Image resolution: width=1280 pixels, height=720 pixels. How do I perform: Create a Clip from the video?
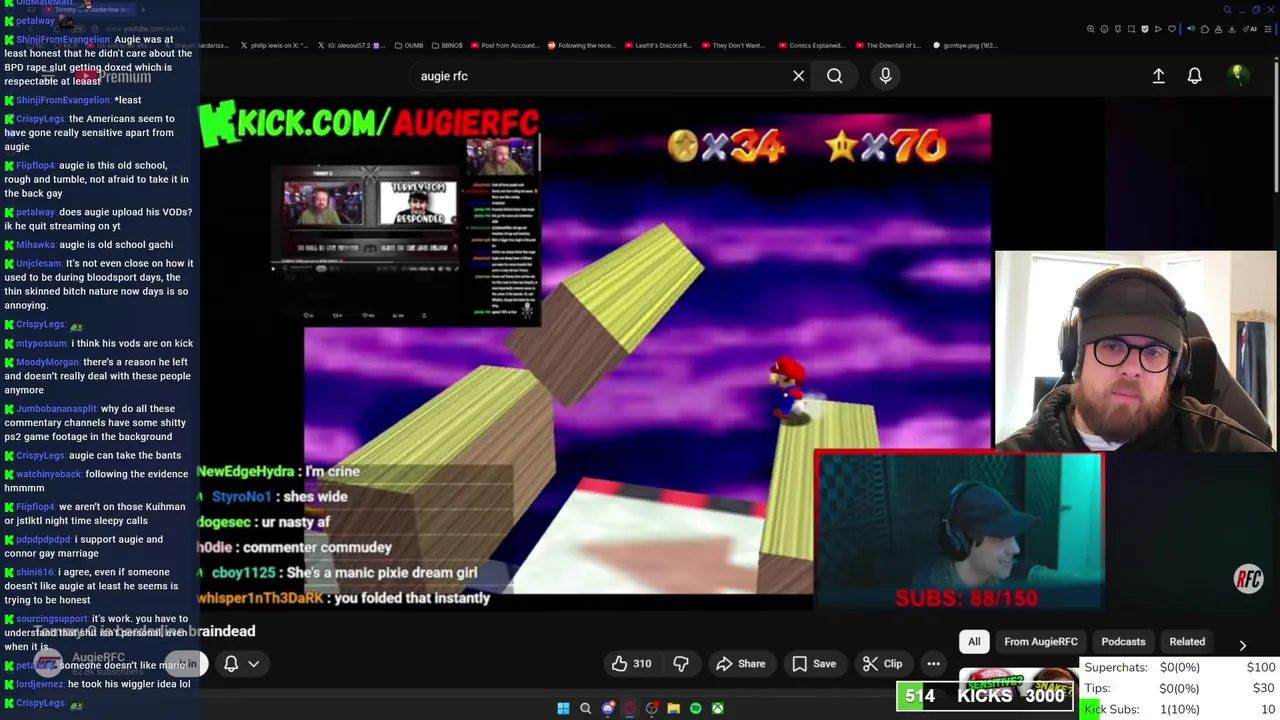(882, 664)
